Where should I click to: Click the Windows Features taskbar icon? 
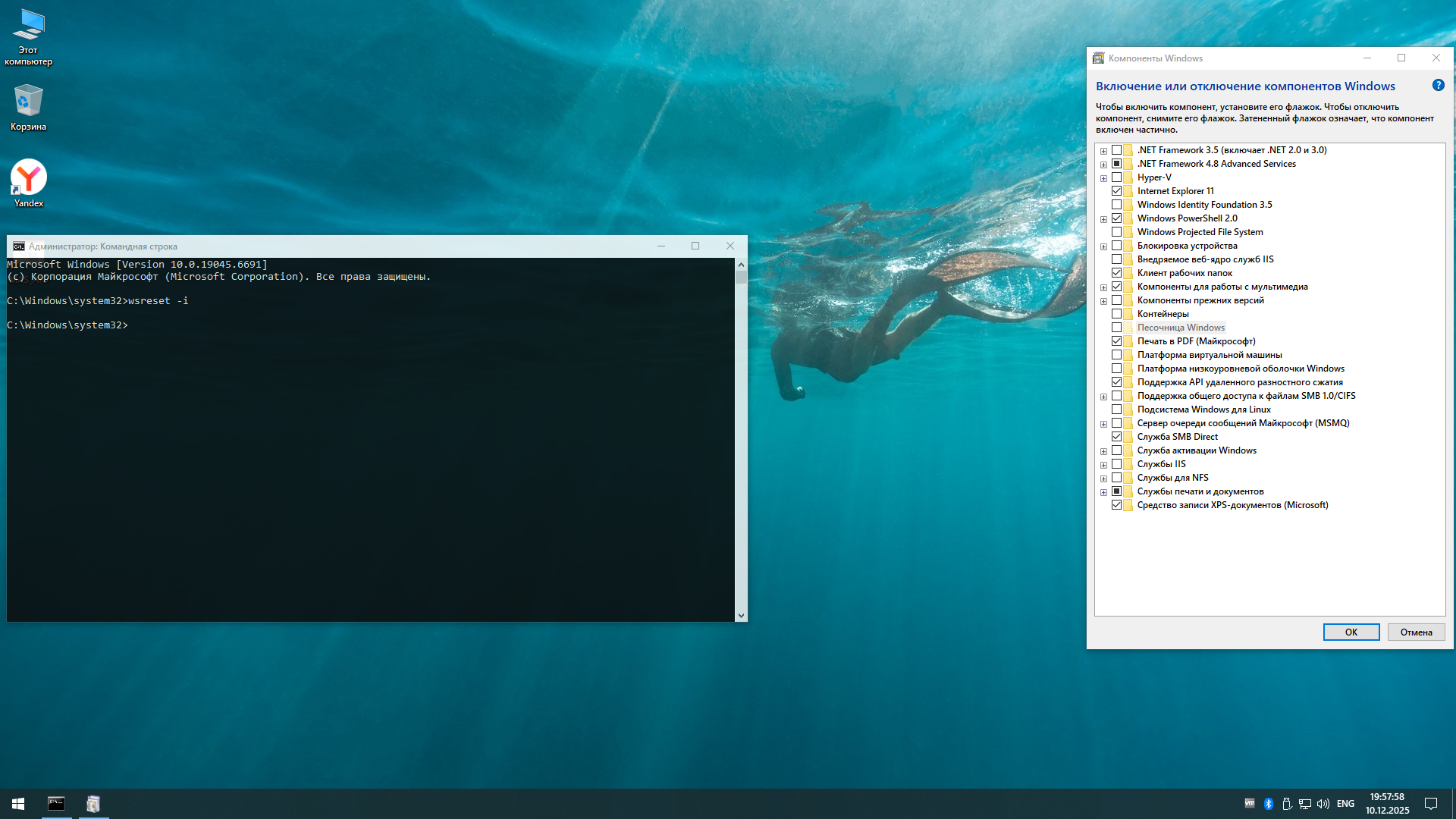[93, 803]
